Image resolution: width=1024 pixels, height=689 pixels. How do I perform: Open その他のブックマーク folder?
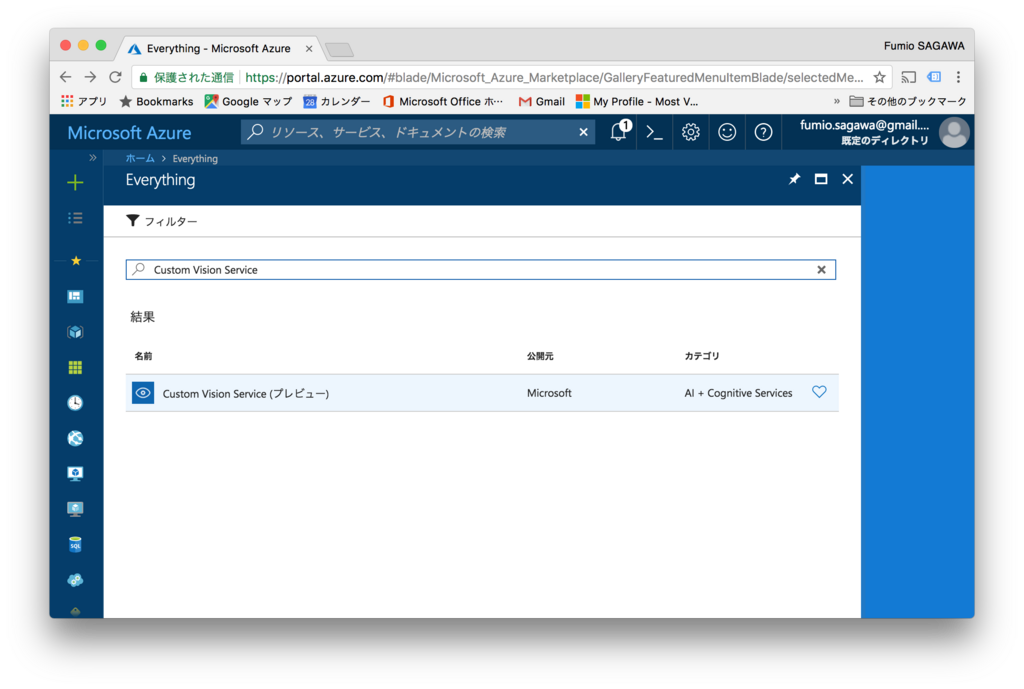coord(908,101)
